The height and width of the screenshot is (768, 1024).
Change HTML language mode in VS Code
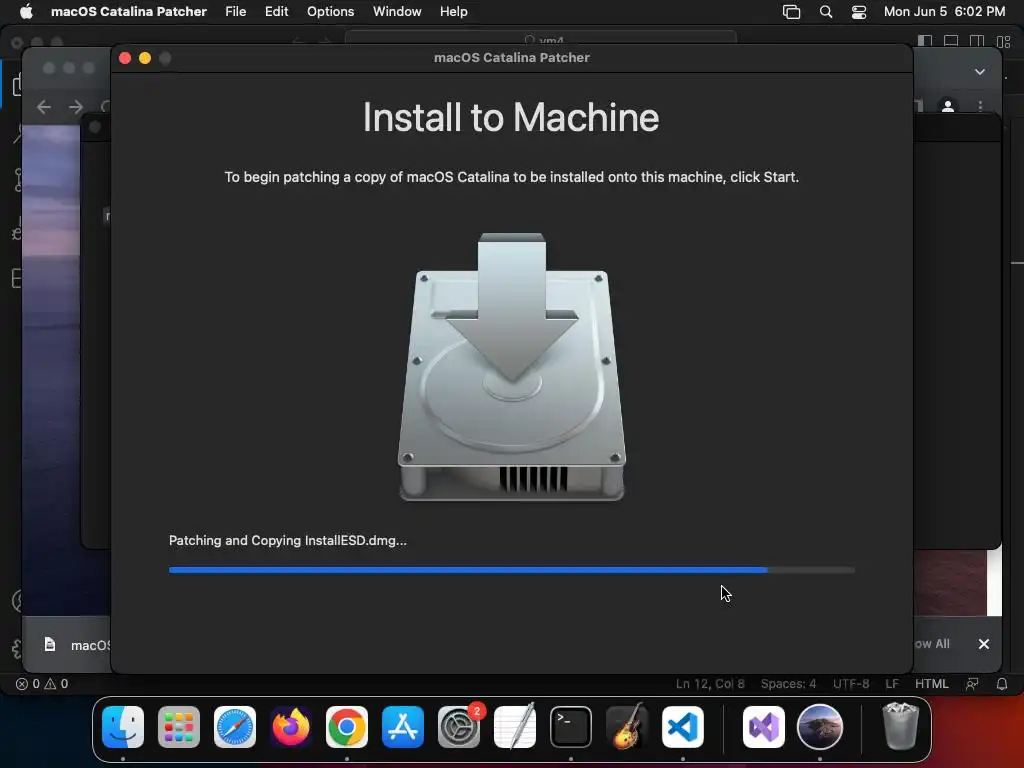(x=931, y=684)
